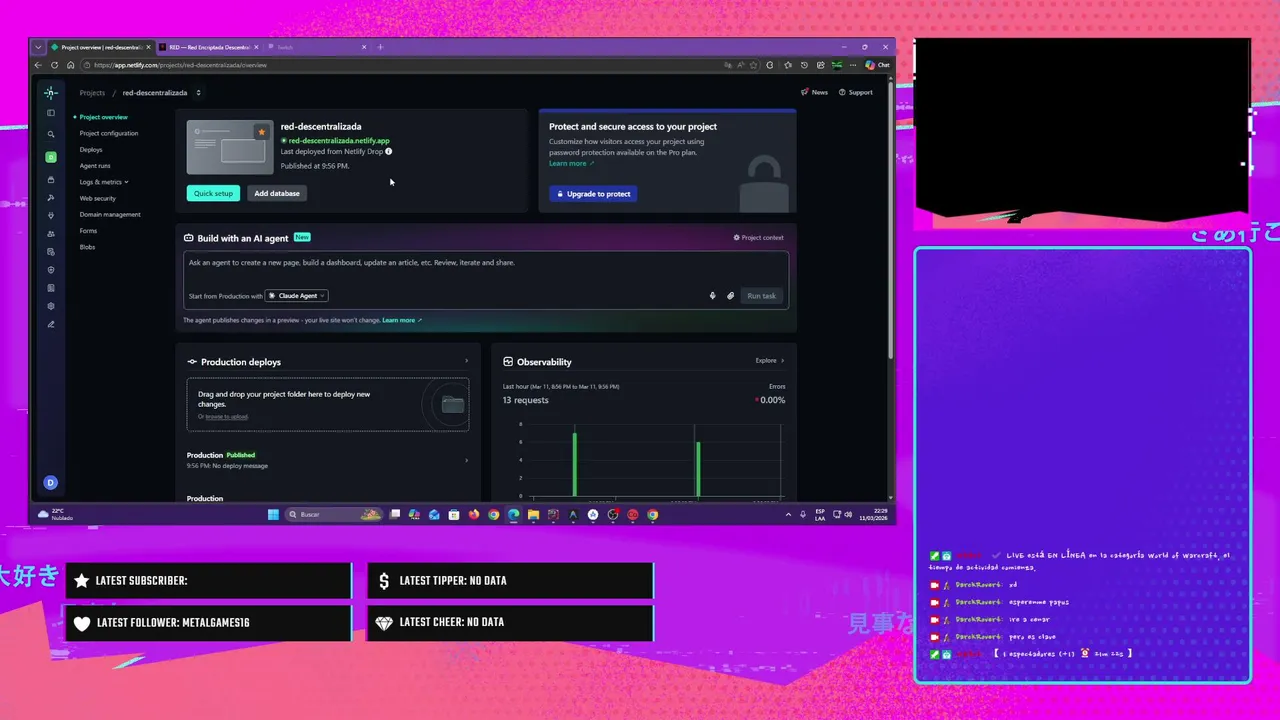Image resolution: width=1280 pixels, height=720 pixels.
Task: Reload the page with refresh icon
Action: coord(55,65)
